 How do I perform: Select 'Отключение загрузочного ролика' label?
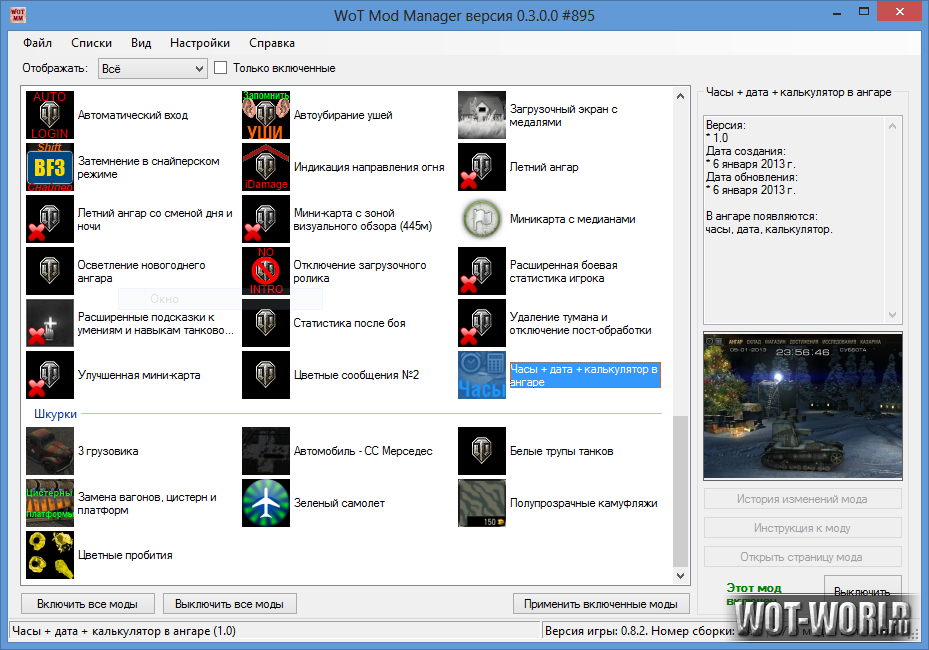pyautogui.click(x=360, y=271)
